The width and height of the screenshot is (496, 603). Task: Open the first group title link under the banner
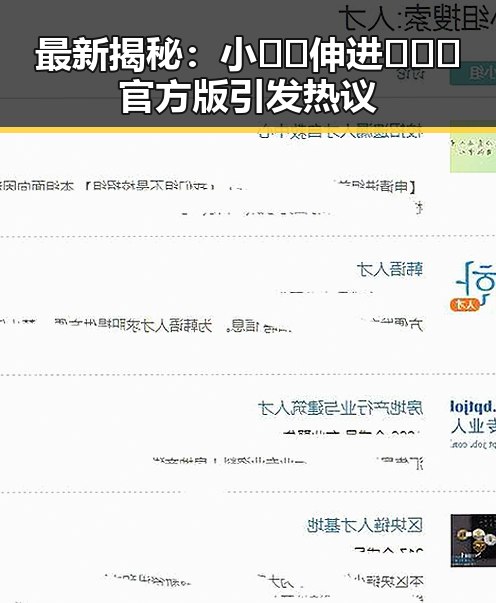340,131
